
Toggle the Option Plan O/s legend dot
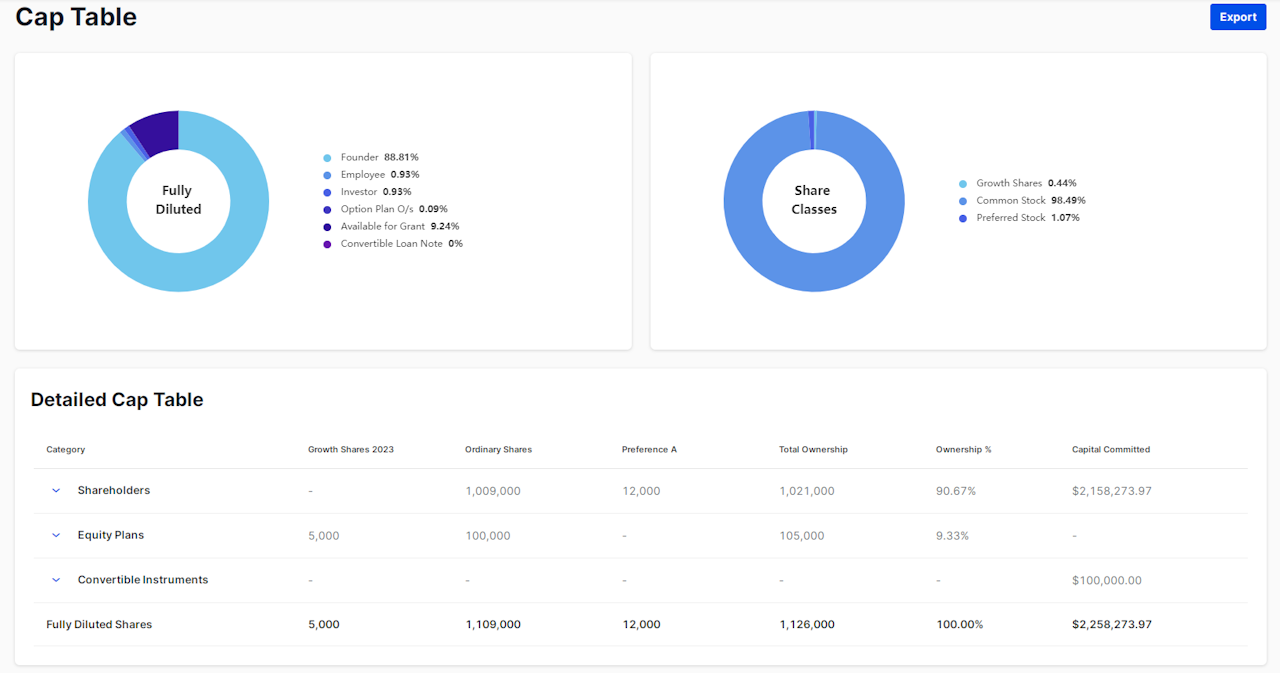(x=327, y=210)
